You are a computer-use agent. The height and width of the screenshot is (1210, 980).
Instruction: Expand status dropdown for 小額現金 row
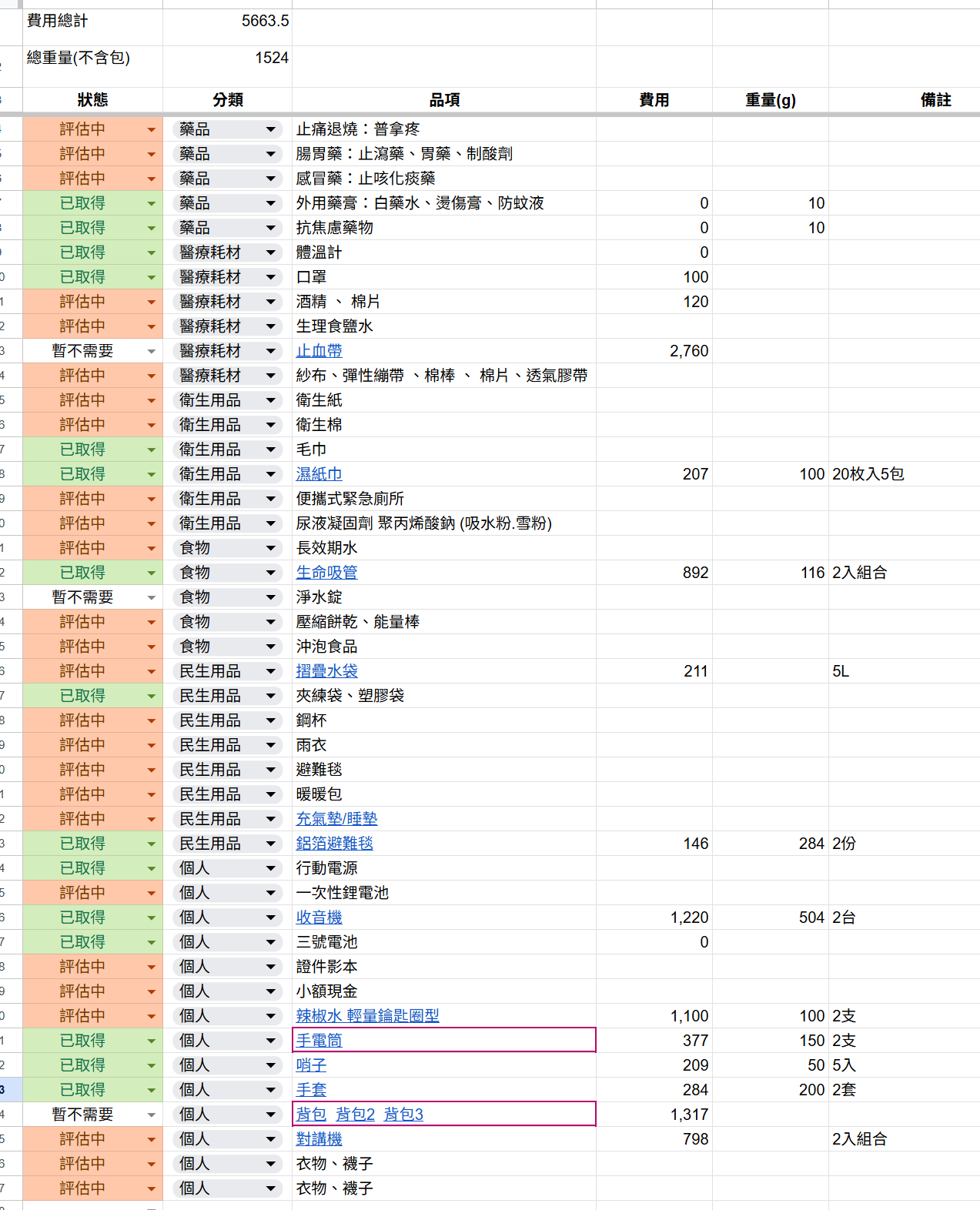tap(152, 992)
